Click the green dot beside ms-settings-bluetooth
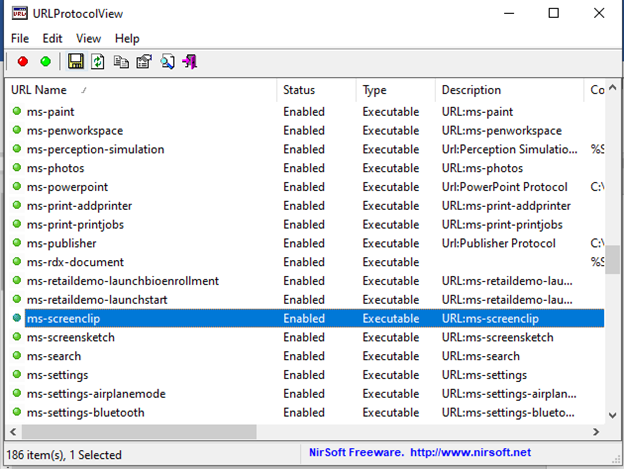Screen dimensions: 624x469 [x=17, y=412]
